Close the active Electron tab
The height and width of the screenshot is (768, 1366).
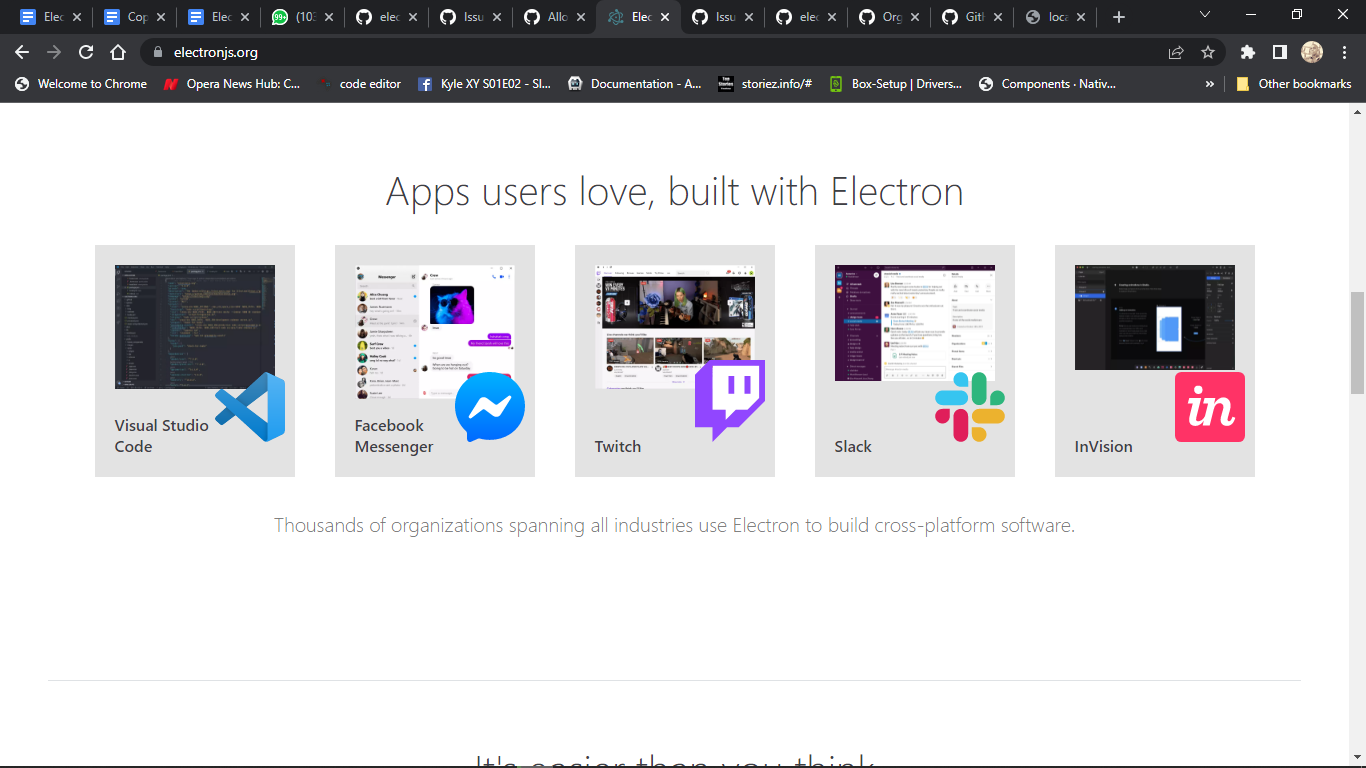pyautogui.click(x=665, y=17)
